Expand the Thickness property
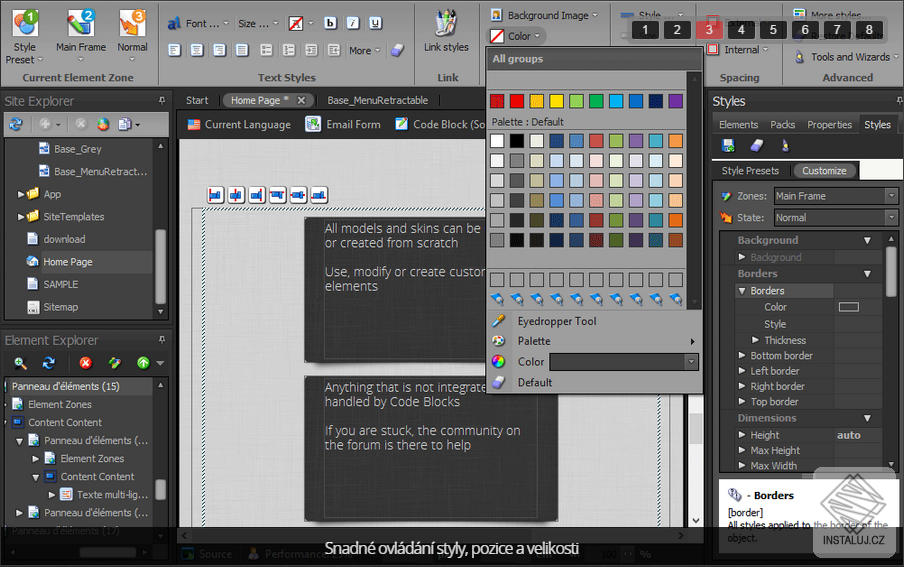This screenshot has height=567, width=904. pos(755,340)
